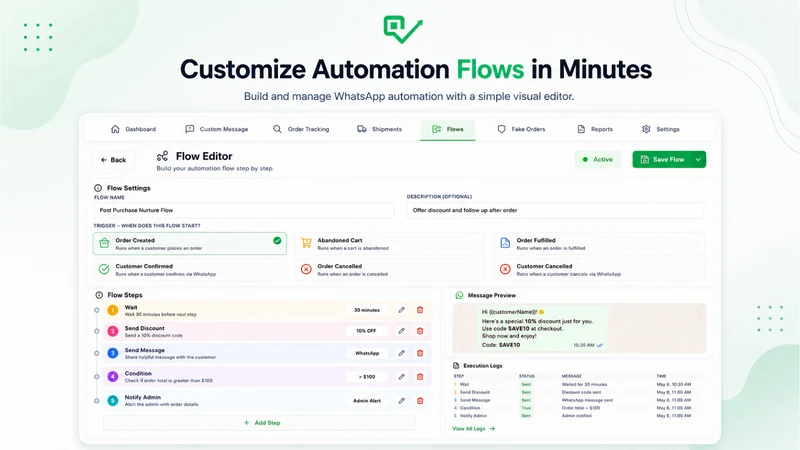Edit the Send Discount step
800x450 pixels.
[402, 331]
